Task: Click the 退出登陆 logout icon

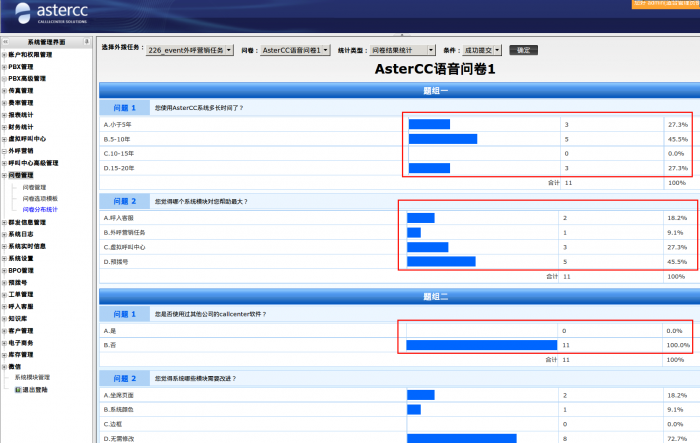Action: (17, 390)
